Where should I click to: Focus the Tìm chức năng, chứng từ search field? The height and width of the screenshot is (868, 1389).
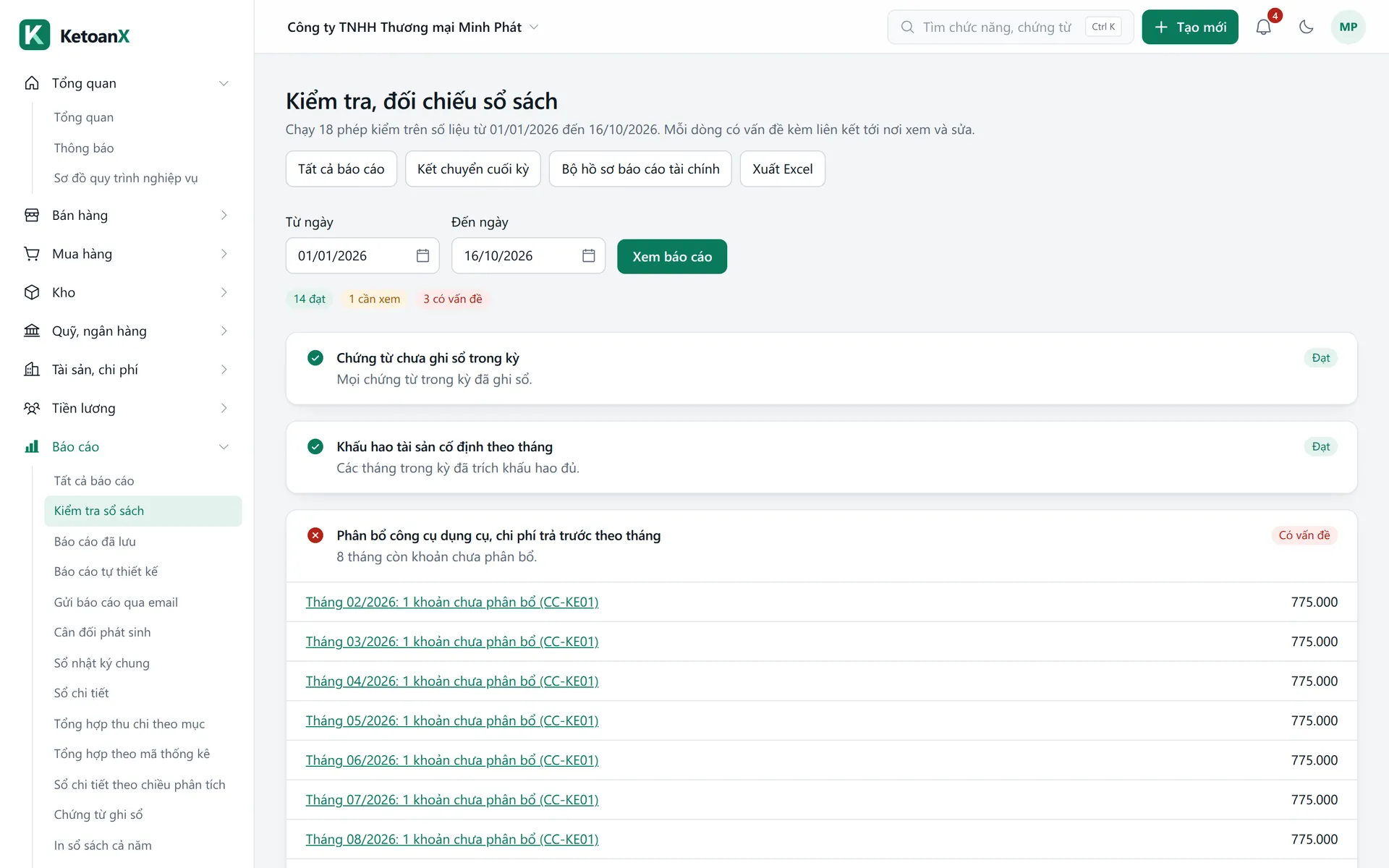click(1010, 27)
